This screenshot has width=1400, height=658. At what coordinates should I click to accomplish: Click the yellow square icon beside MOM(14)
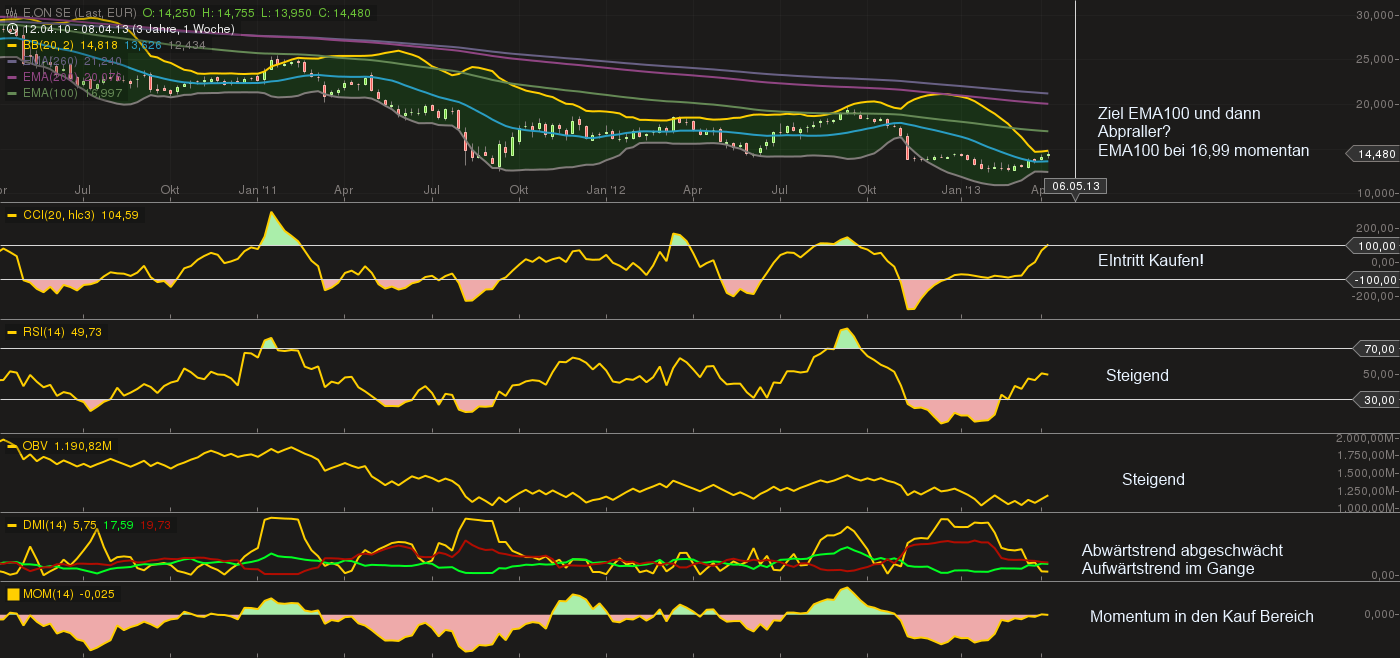coord(13,594)
